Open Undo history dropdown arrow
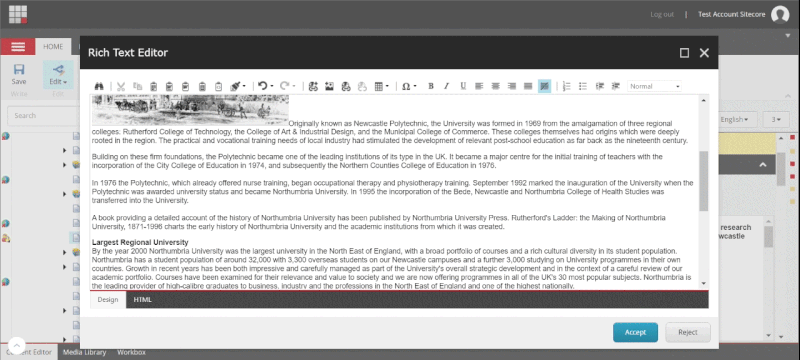 [x=272, y=86]
